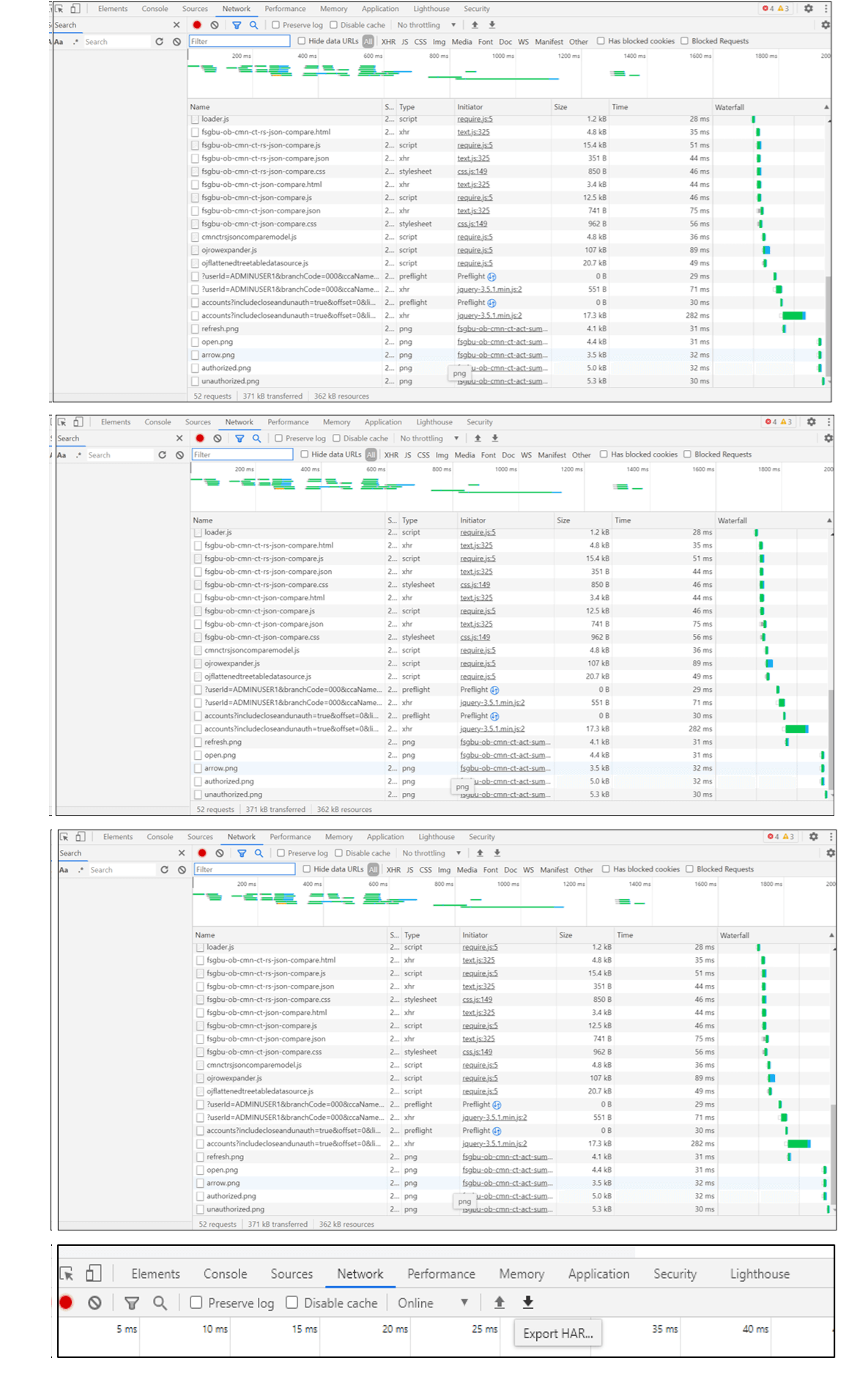Viewport: 868px width, 1388px height.
Task: Filter by XHR type in the top screenshot
Action: point(388,42)
